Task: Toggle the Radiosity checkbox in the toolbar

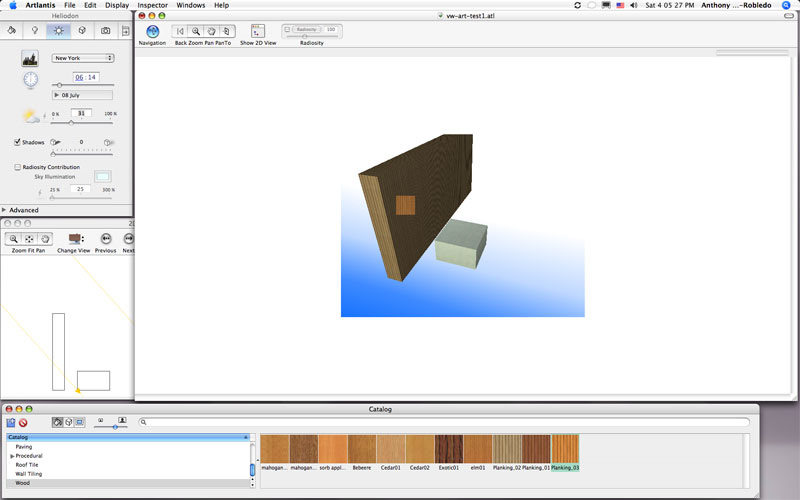Action: point(288,30)
